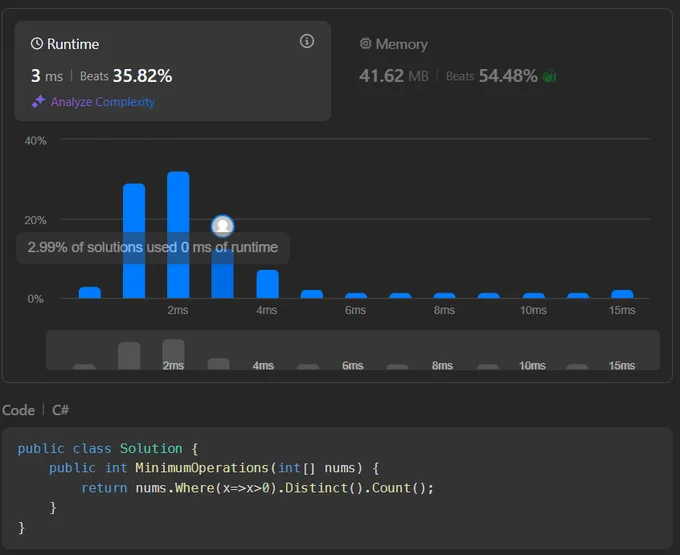The width and height of the screenshot is (680, 555).
Task: Click the MinimumOperations method name in code
Action: click(202, 468)
